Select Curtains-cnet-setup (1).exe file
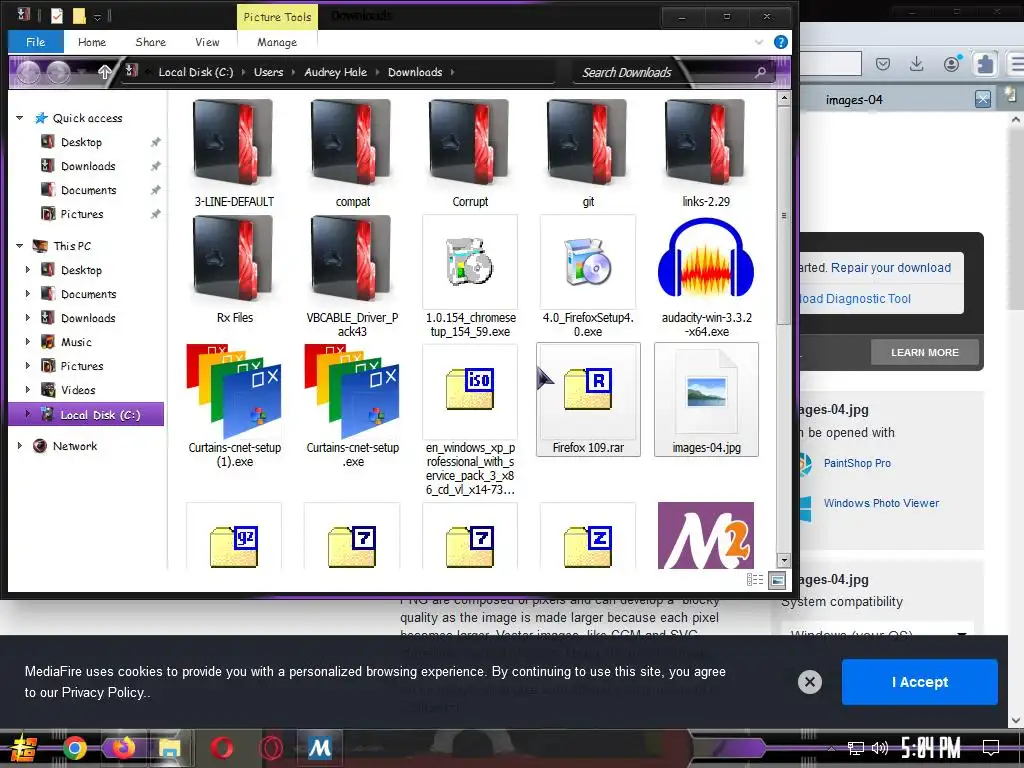This screenshot has height=768, width=1024. (234, 406)
